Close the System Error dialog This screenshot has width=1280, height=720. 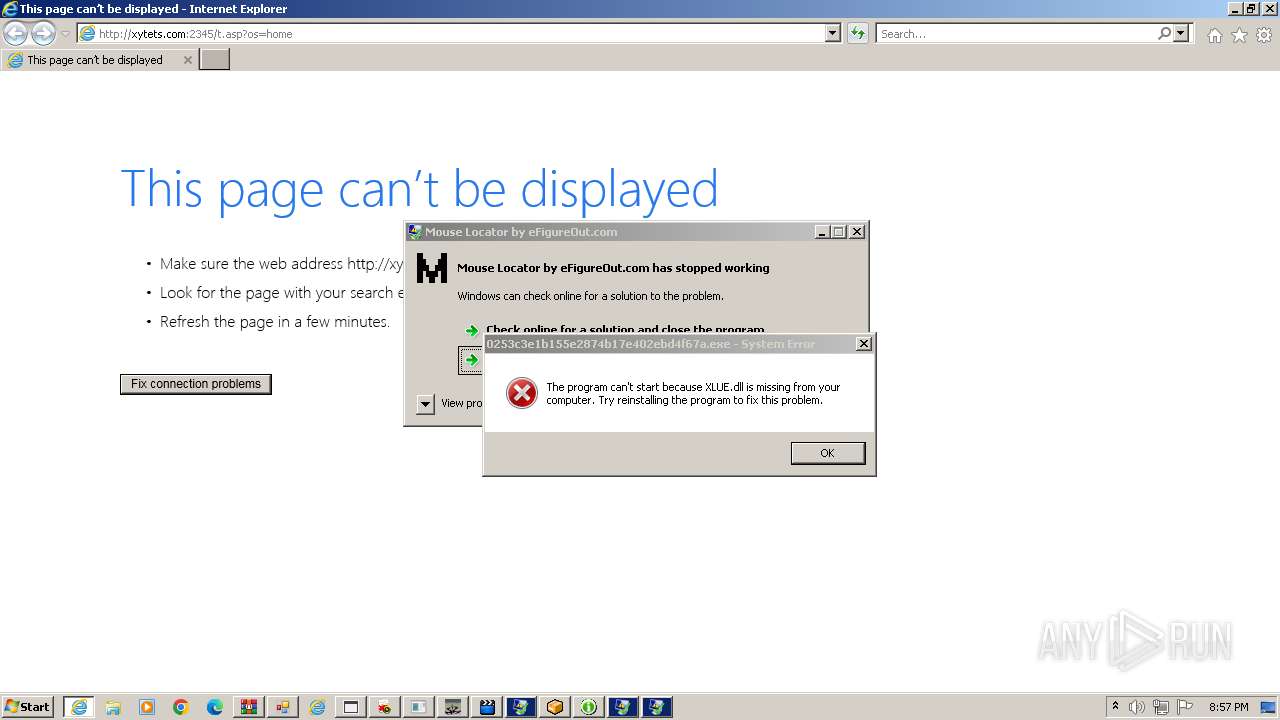(864, 344)
